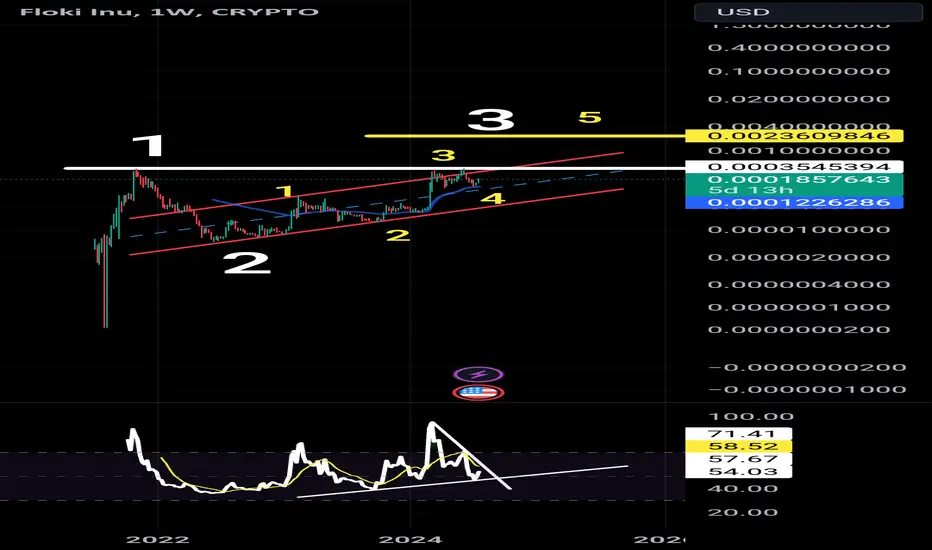Image resolution: width=932 pixels, height=550 pixels.
Task: Click the 20.00 RSI axis label
Action: 743,513
